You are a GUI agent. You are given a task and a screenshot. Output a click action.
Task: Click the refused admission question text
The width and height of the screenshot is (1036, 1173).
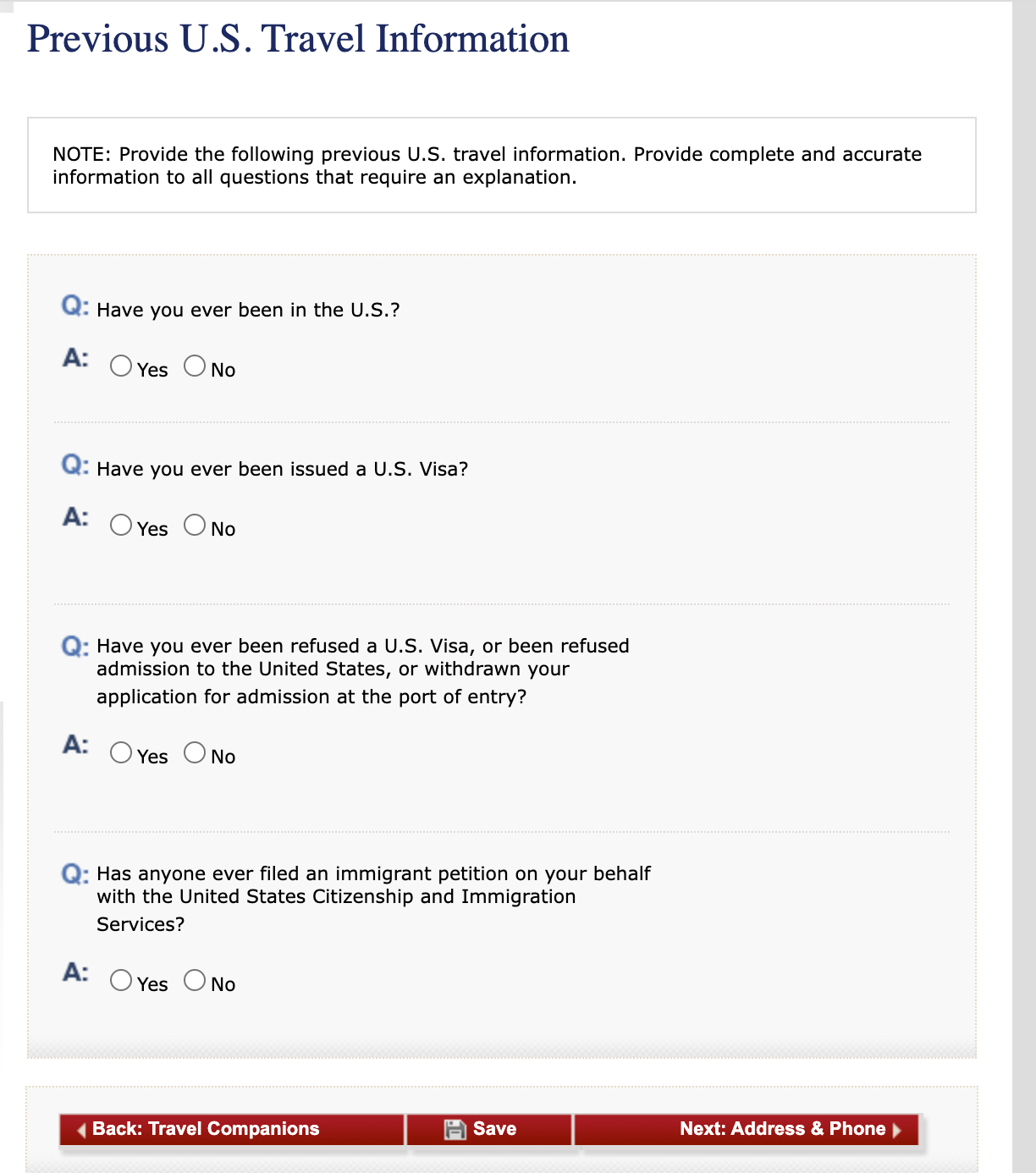(362, 670)
